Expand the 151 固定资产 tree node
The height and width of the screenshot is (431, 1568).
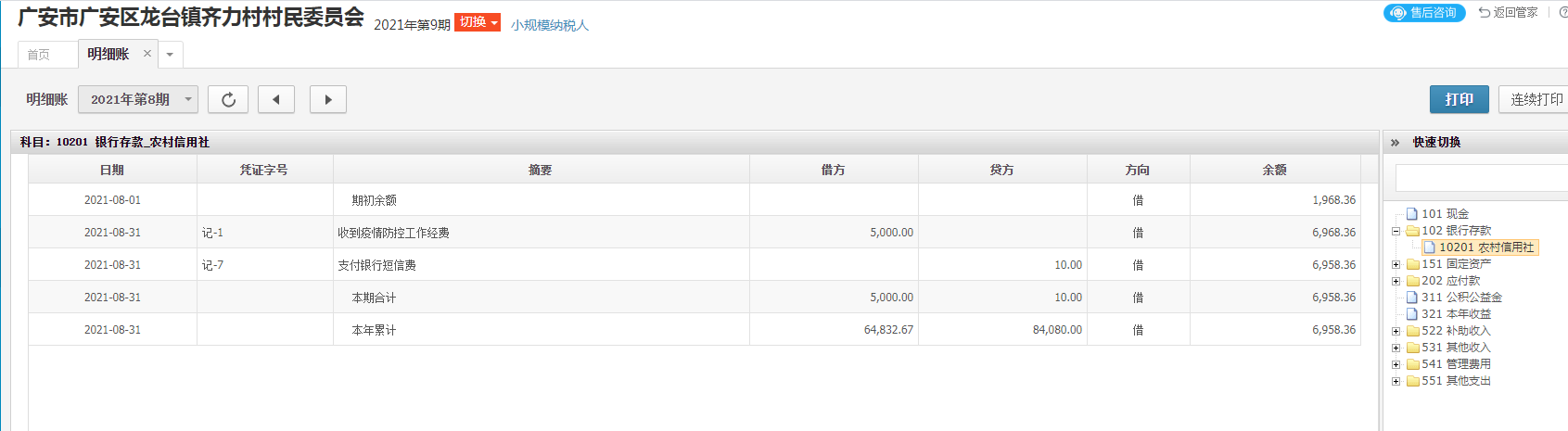(1396, 264)
